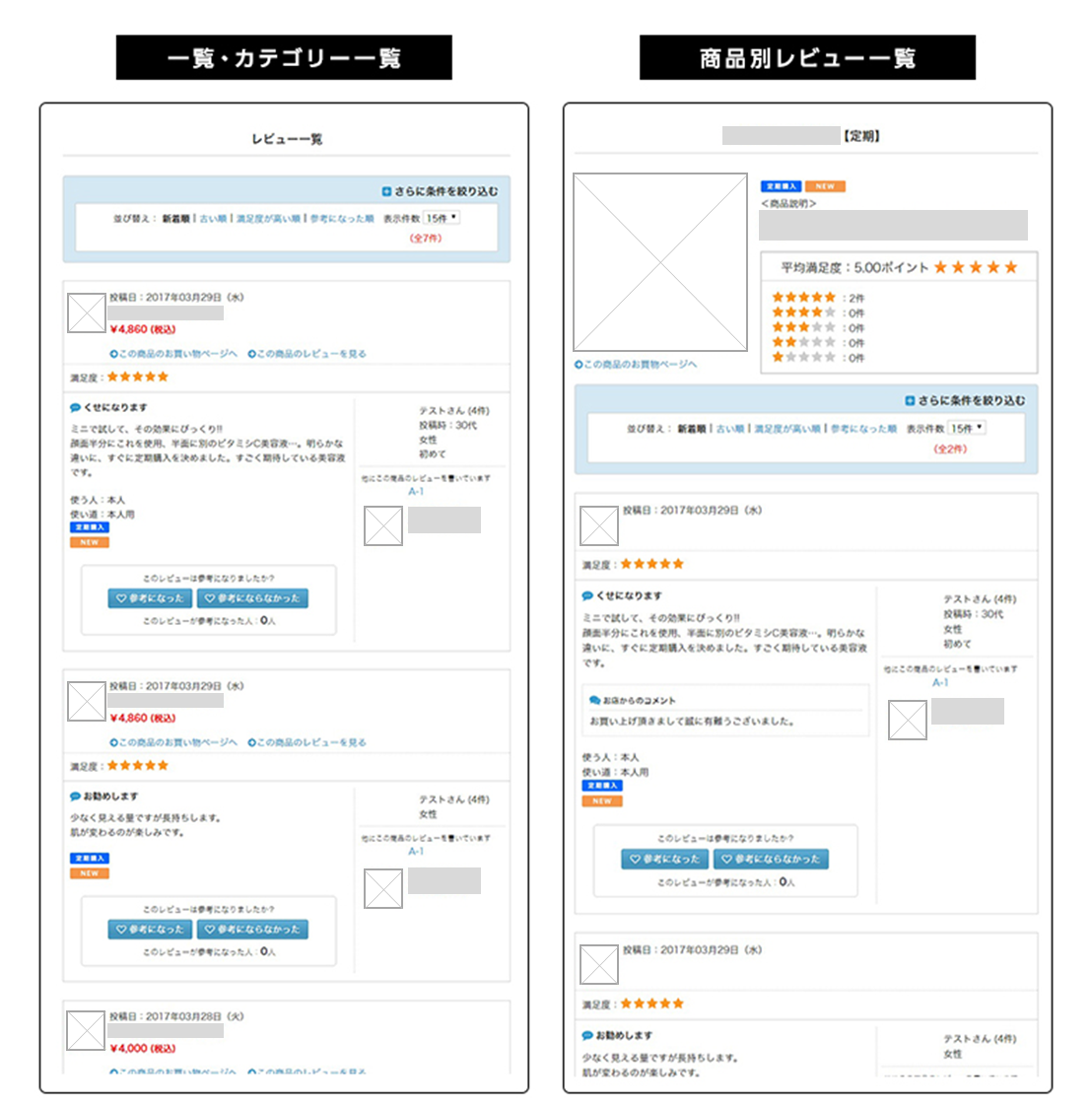Click the four-star row showing 0件
1092x1109 pixels.
tap(818, 312)
